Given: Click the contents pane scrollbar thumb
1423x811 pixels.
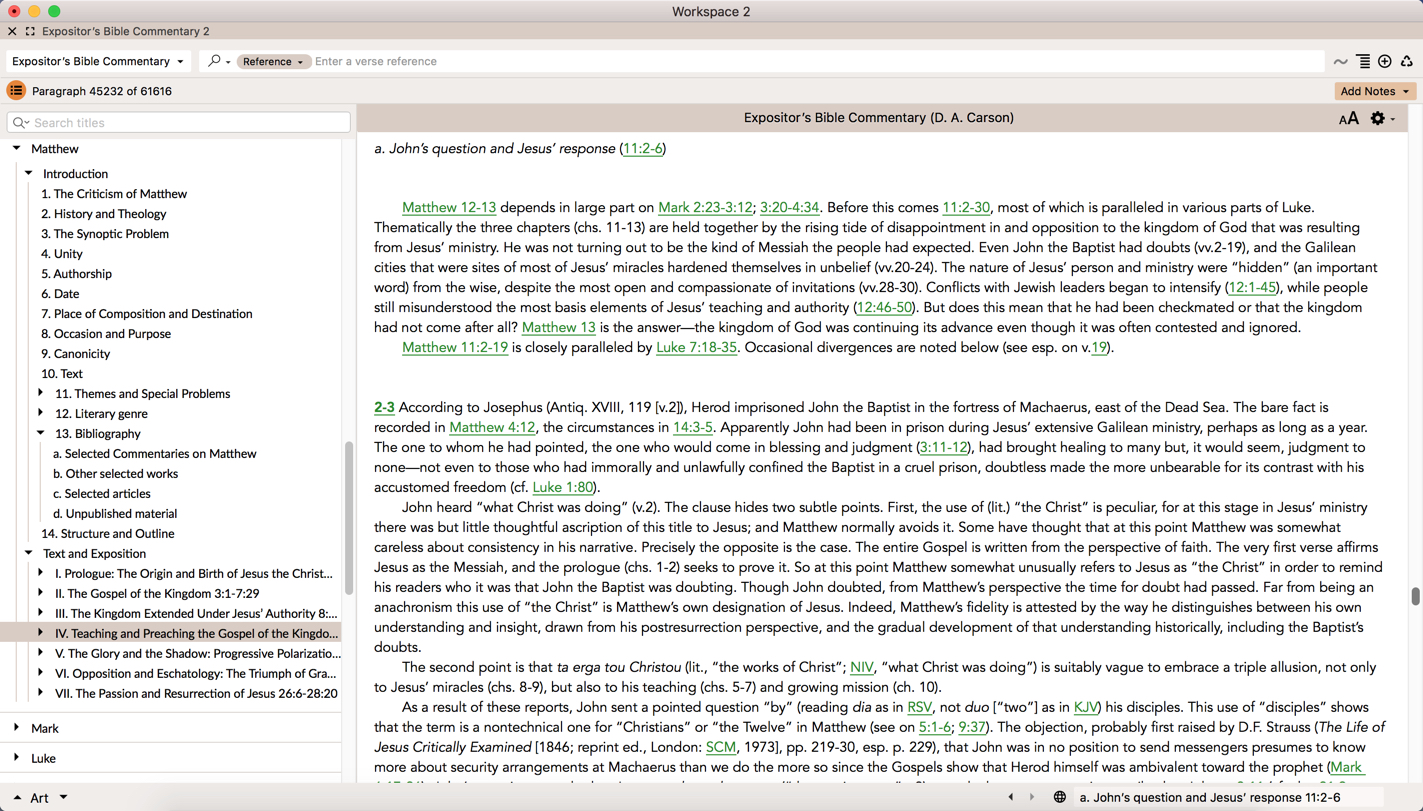Looking at the screenshot, I should pyautogui.click(x=349, y=518).
